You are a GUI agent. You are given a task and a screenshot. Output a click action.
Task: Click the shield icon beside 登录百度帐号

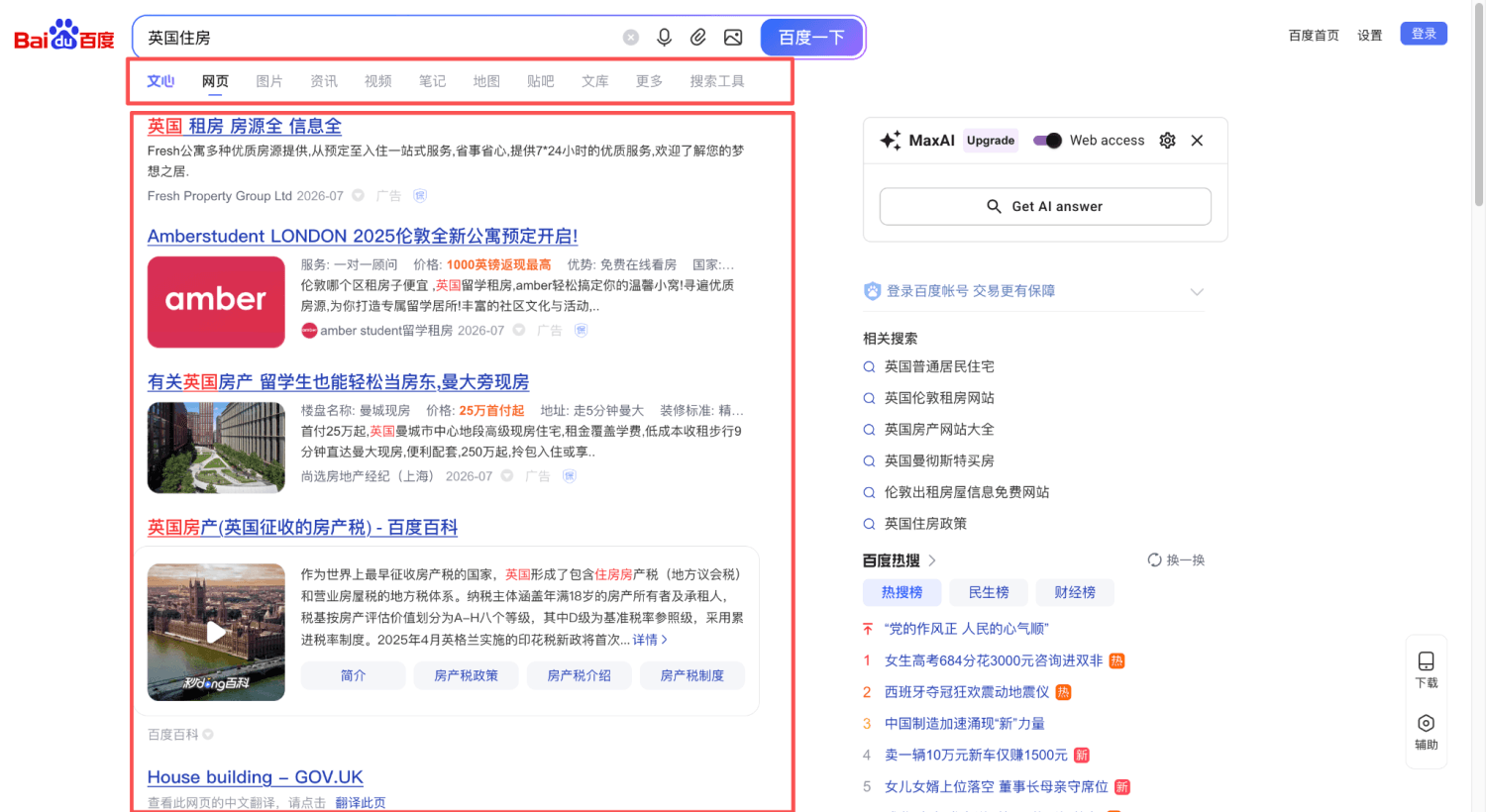(x=872, y=291)
